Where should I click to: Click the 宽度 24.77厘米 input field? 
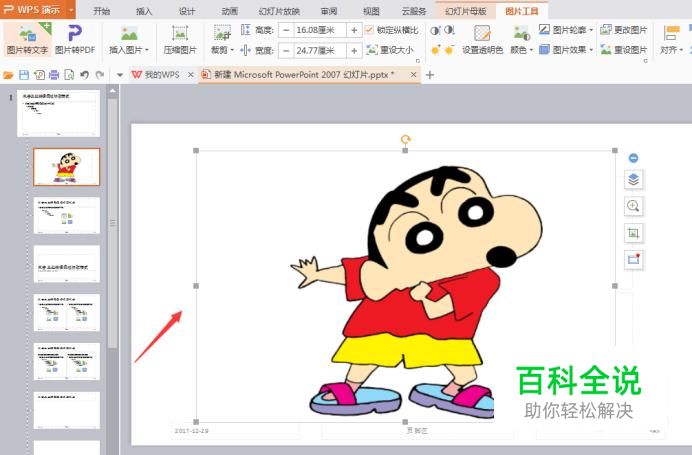(320, 50)
